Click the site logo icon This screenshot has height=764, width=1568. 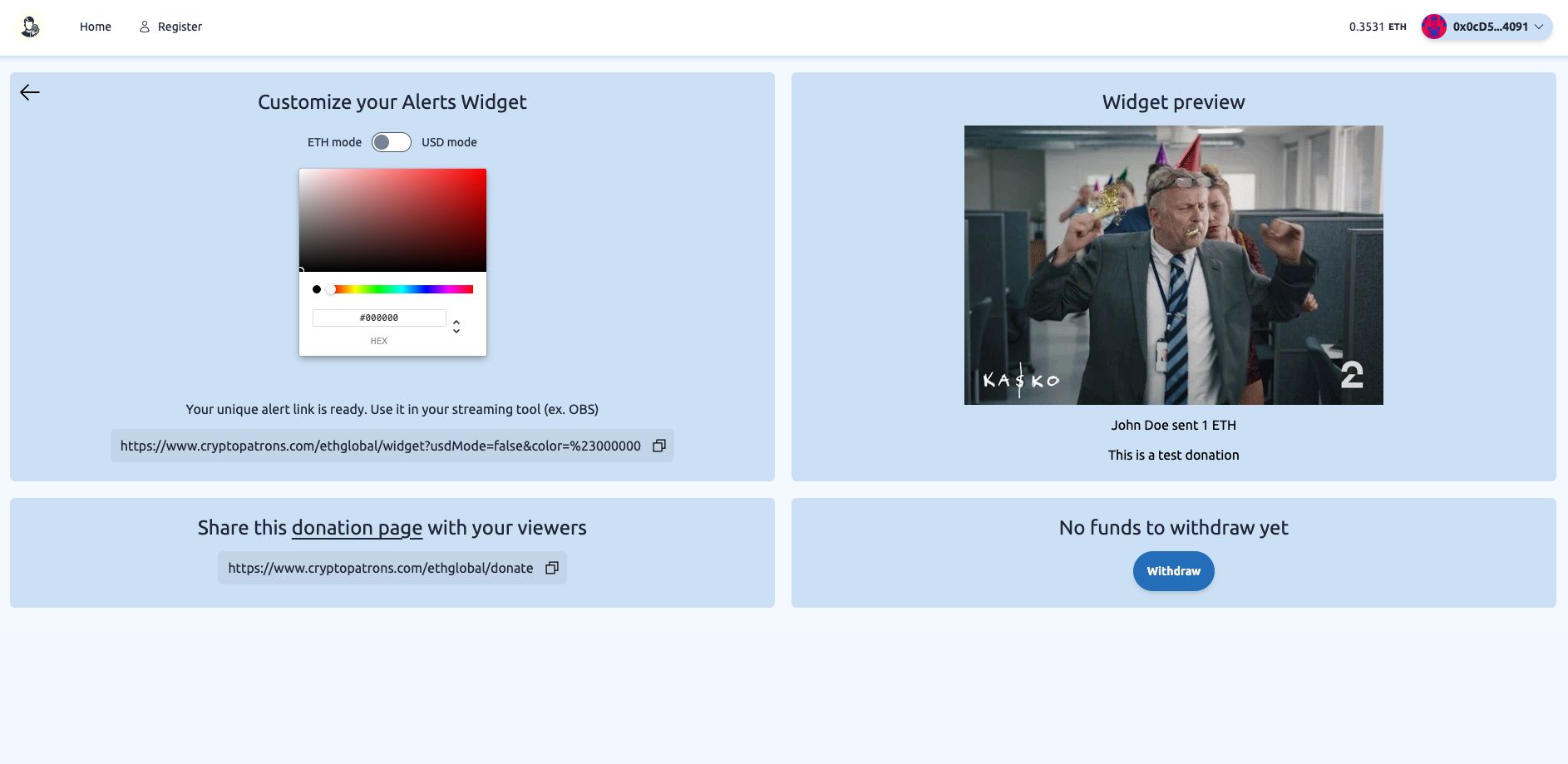[31, 27]
